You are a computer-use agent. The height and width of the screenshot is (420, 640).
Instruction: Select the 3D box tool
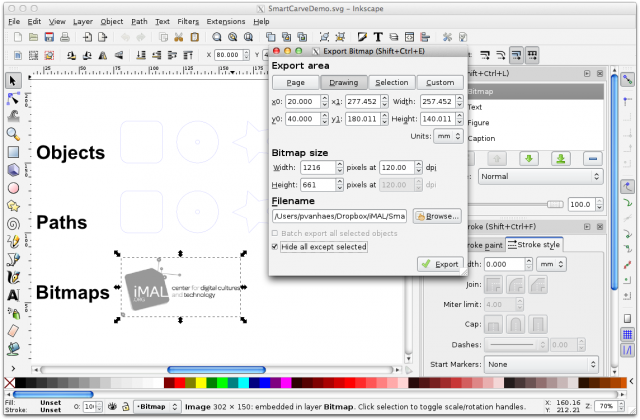13,170
